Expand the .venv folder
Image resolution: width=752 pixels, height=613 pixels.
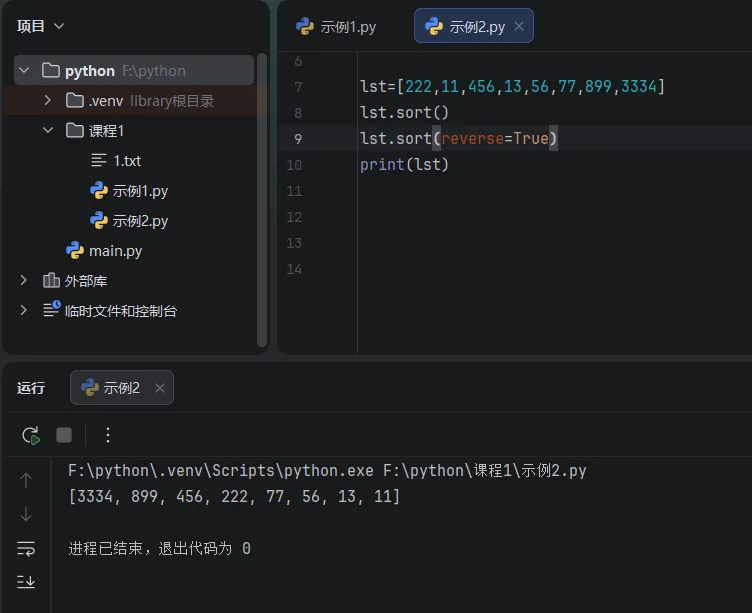click(x=47, y=100)
